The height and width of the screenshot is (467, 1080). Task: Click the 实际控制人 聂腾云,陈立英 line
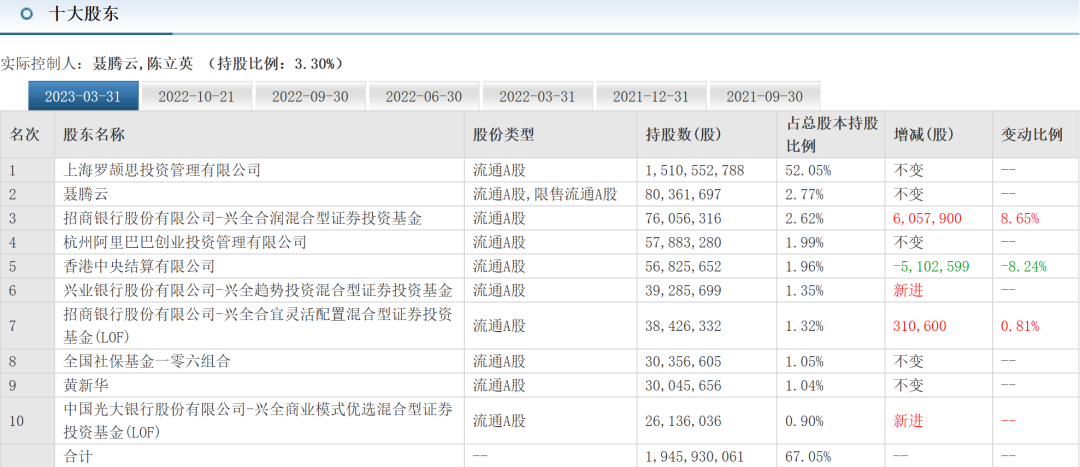click(x=172, y=64)
